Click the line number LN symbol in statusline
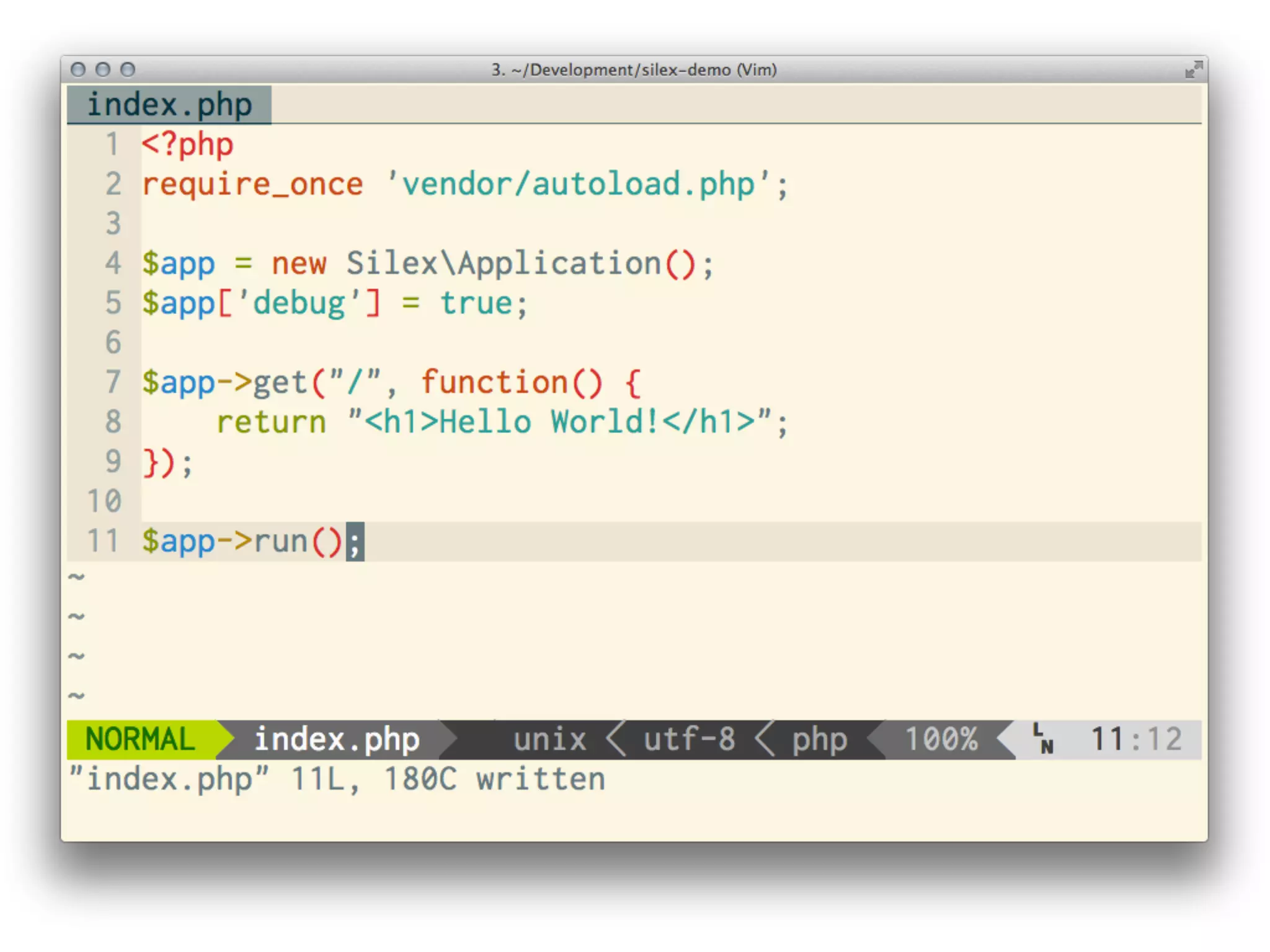Viewport: 1270px width, 952px height. [1043, 739]
